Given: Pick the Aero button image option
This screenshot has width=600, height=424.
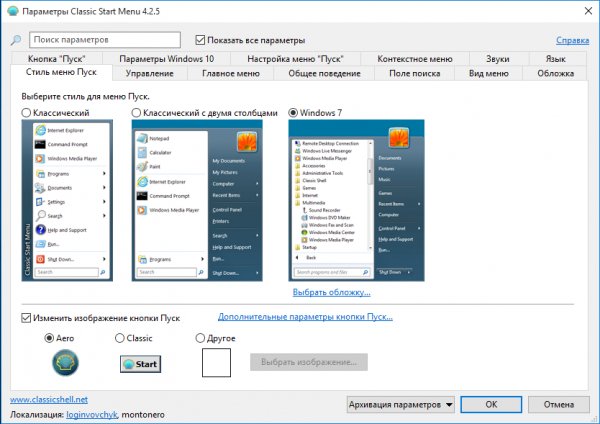Looking at the screenshot, I should pos(49,338).
